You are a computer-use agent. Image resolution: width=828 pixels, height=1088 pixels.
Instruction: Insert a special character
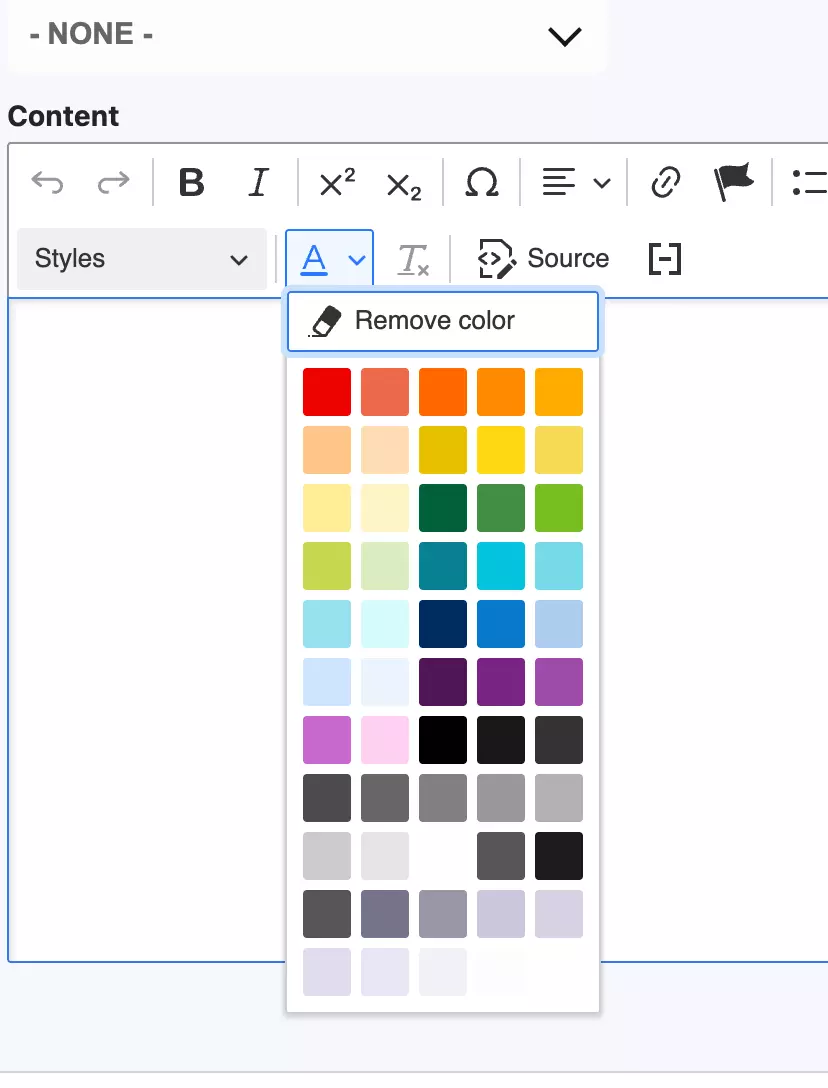480,182
